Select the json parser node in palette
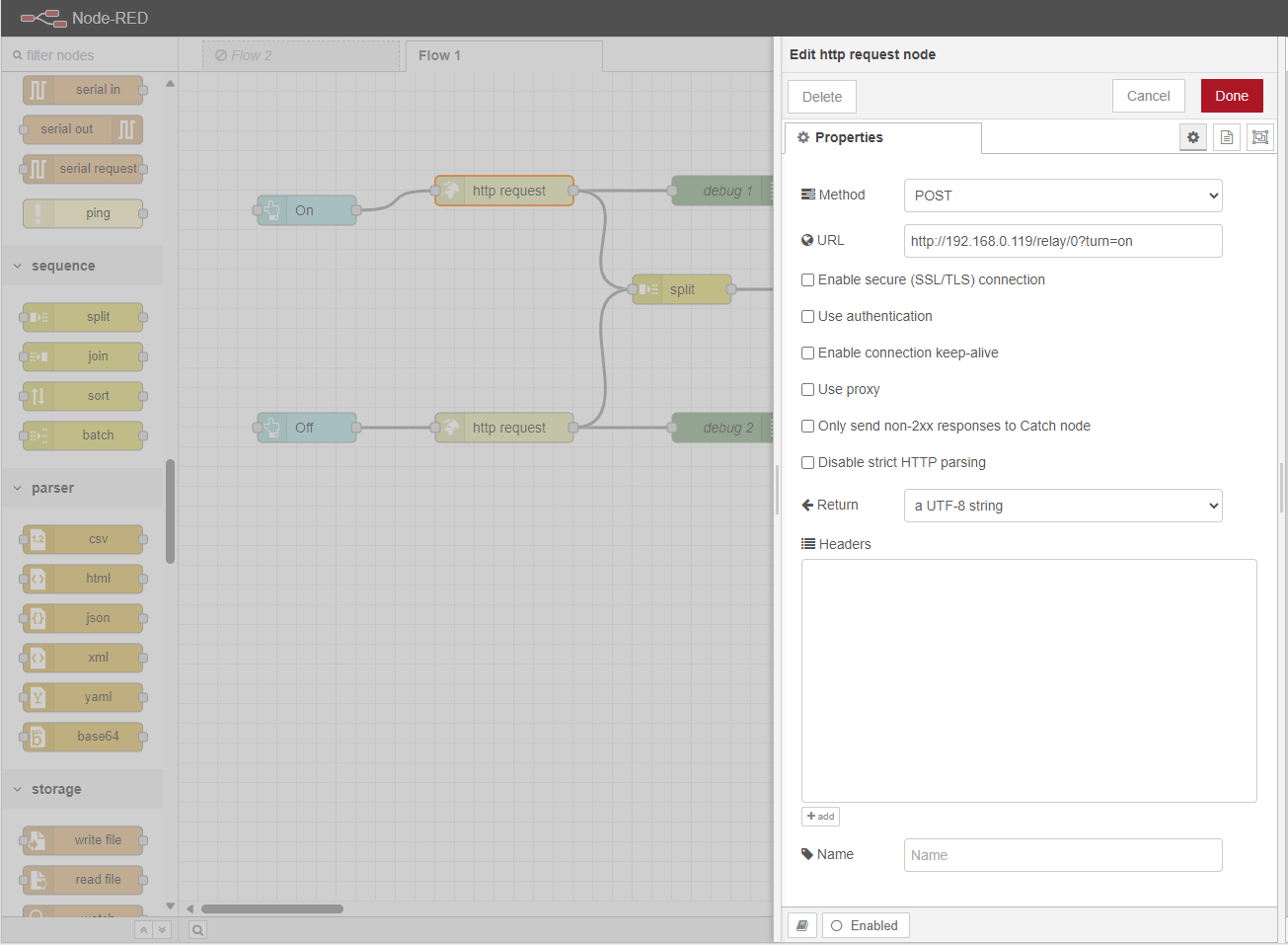1288x945 pixels. (83, 618)
